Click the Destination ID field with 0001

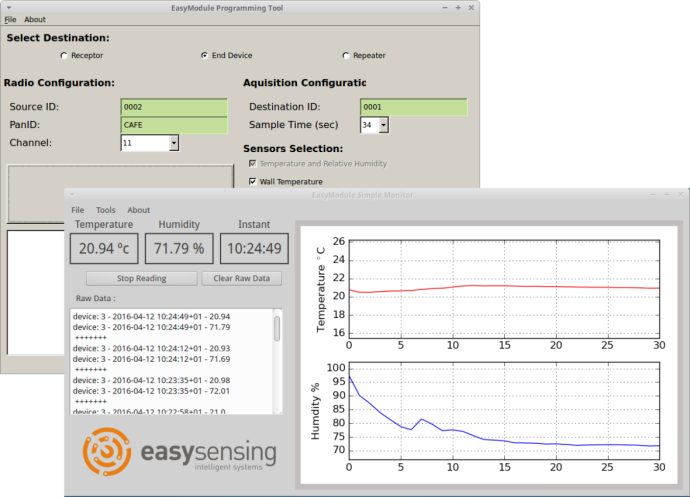[x=414, y=107]
